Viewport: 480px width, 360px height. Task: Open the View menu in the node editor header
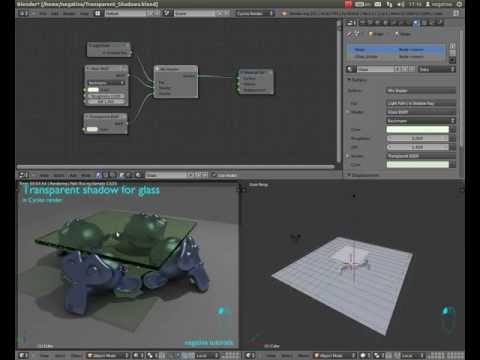44,175
